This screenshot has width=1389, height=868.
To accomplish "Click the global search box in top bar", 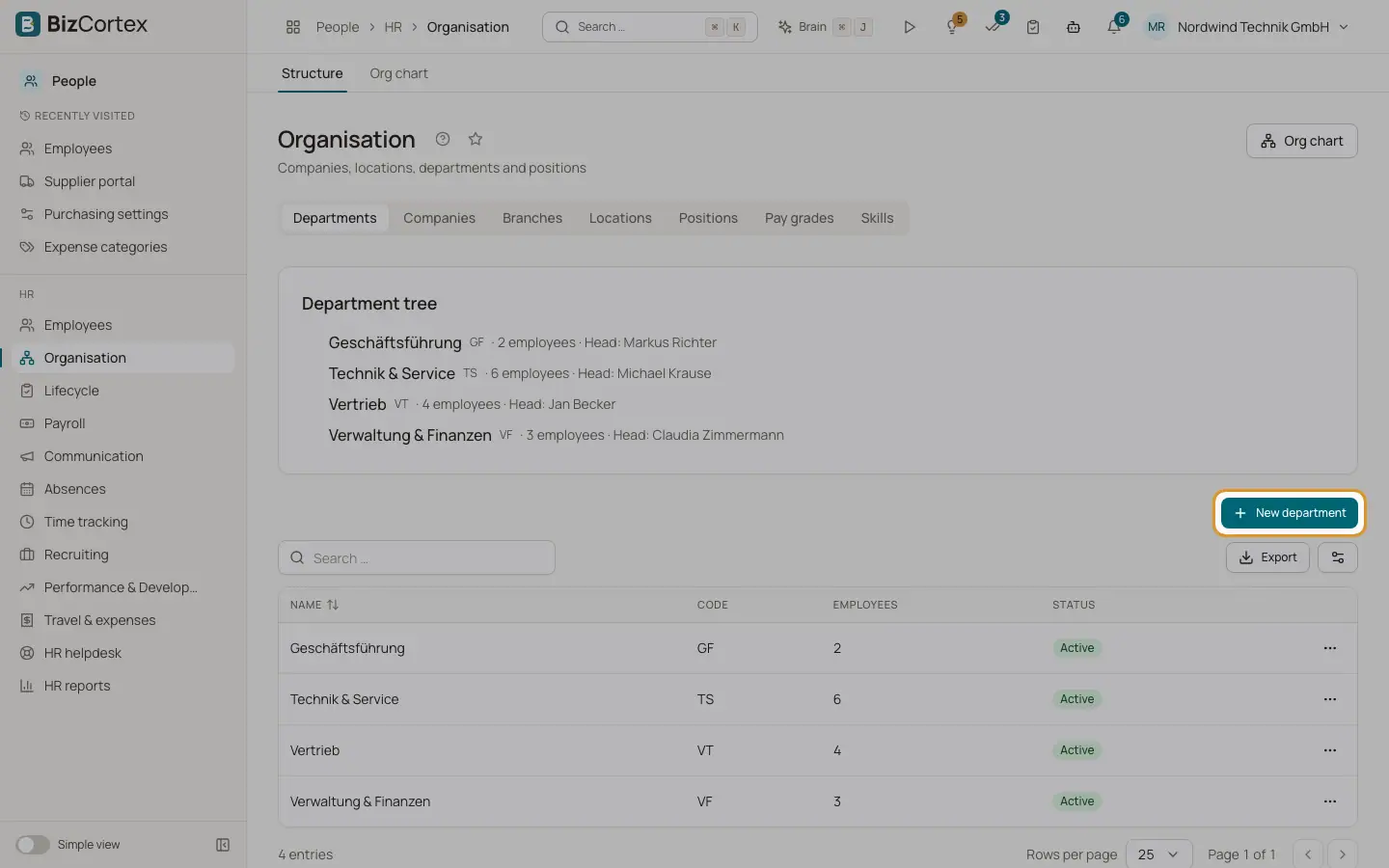I will [x=650, y=27].
